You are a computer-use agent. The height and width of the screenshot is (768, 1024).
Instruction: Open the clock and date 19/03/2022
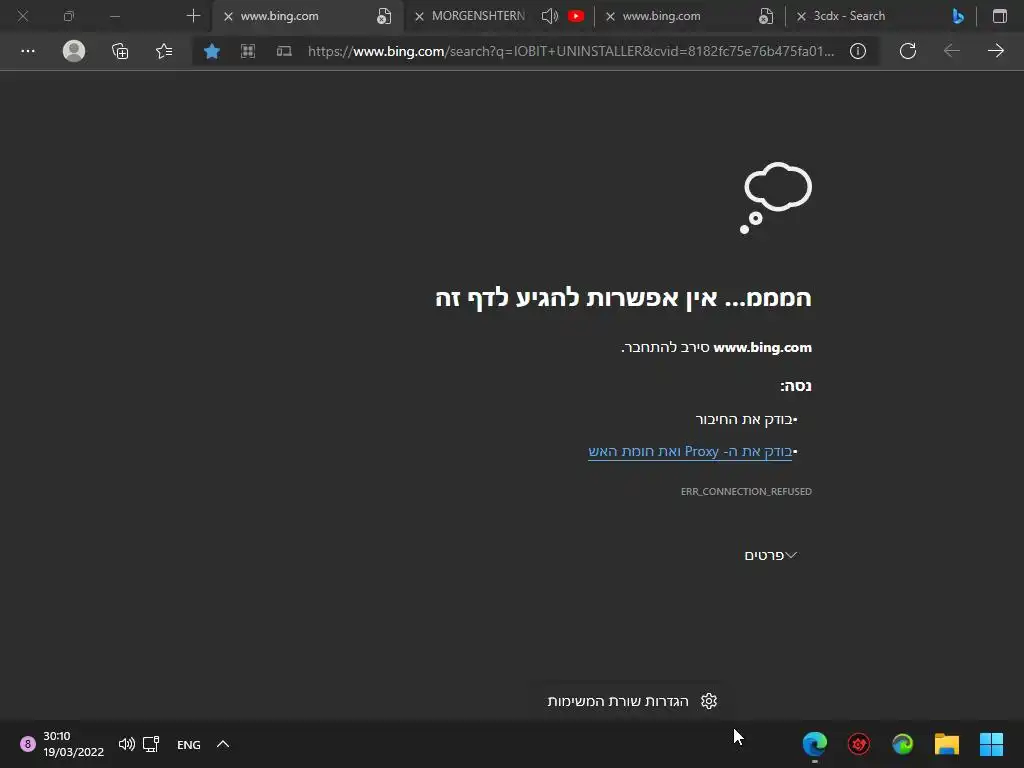point(74,744)
